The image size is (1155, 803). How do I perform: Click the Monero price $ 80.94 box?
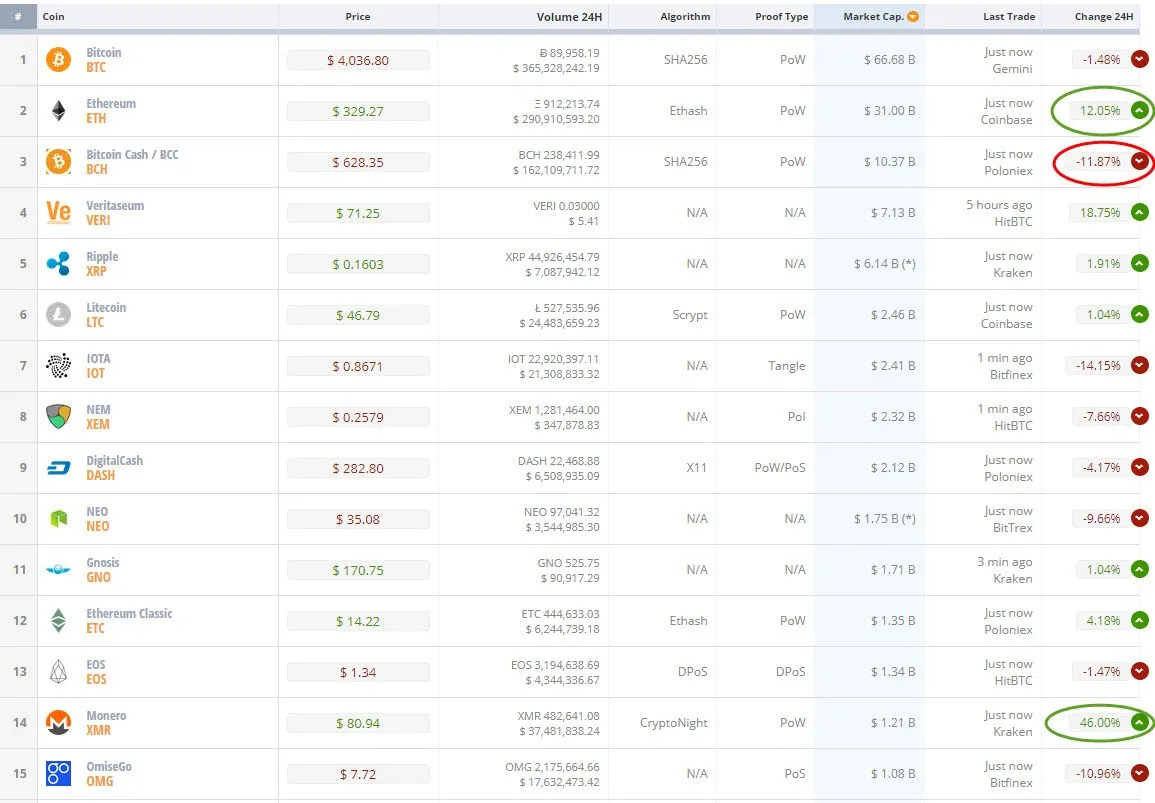tap(358, 723)
